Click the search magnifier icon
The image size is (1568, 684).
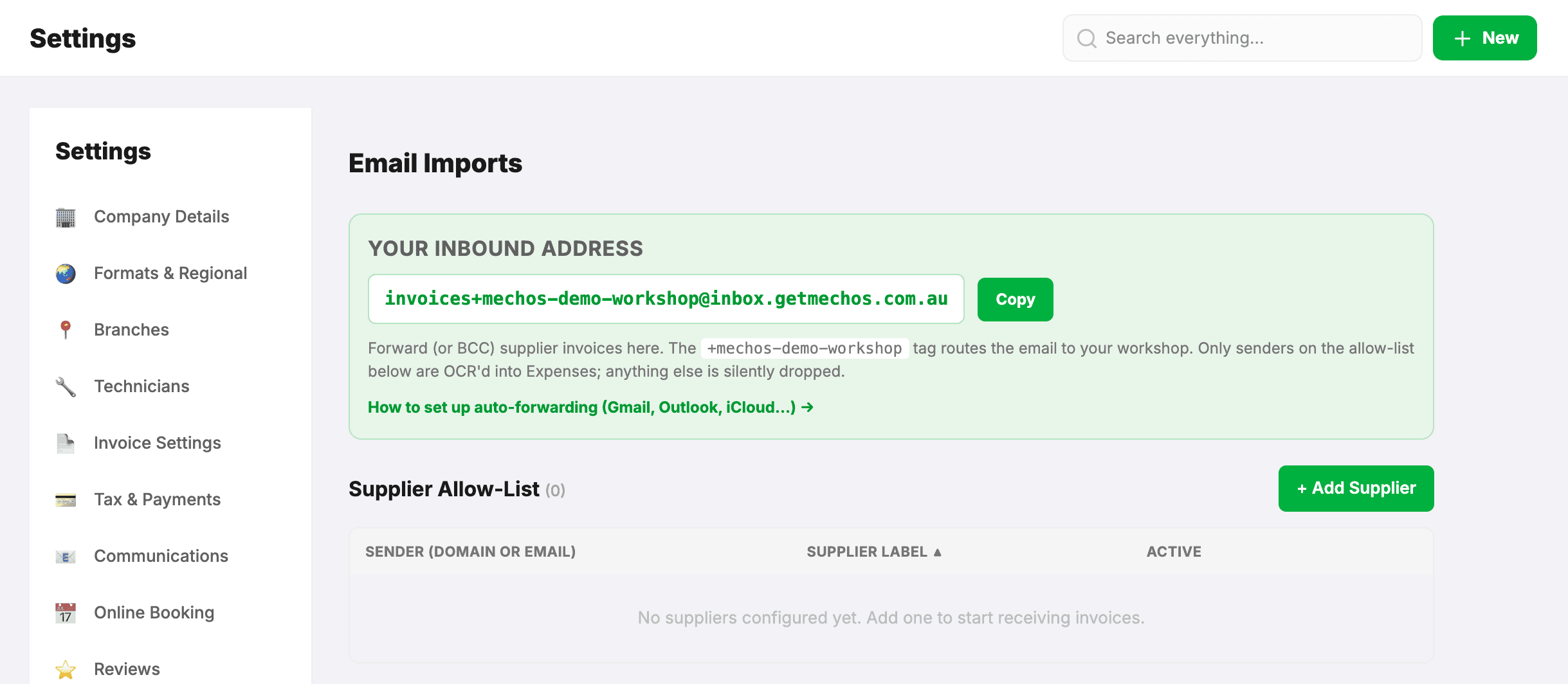[1086, 39]
